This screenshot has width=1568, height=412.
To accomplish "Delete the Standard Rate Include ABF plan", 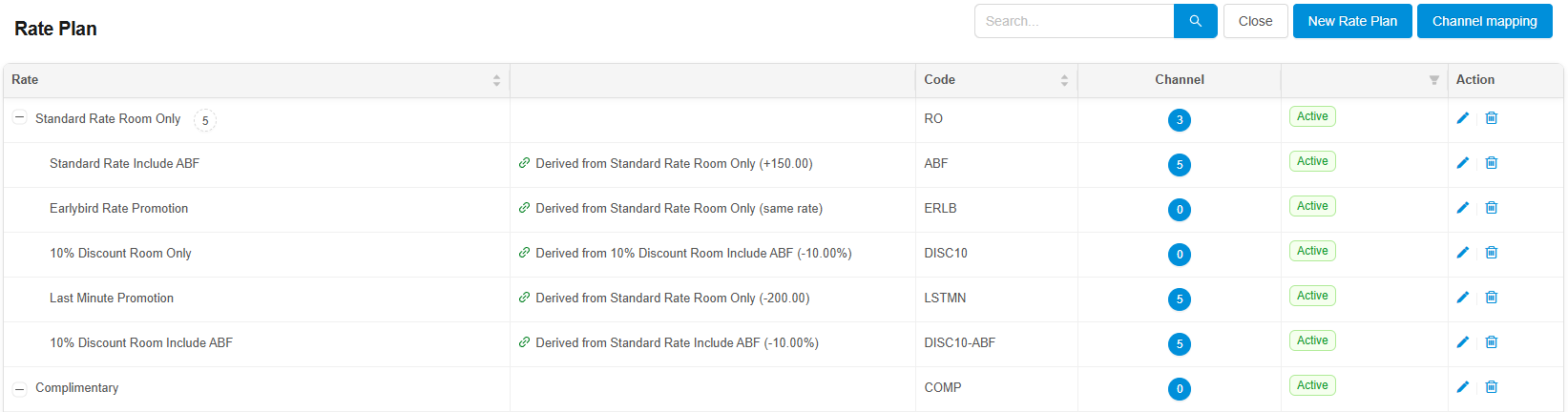I will click(1492, 163).
